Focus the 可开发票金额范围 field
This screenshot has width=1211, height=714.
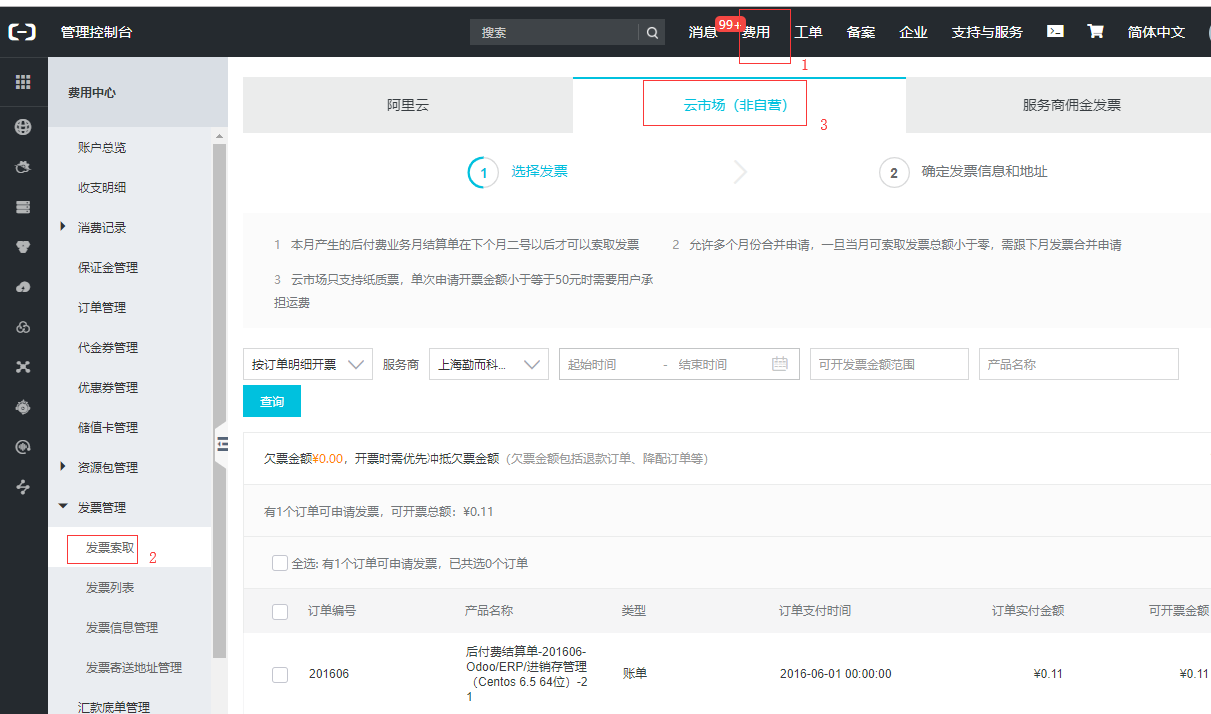[889, 364]
